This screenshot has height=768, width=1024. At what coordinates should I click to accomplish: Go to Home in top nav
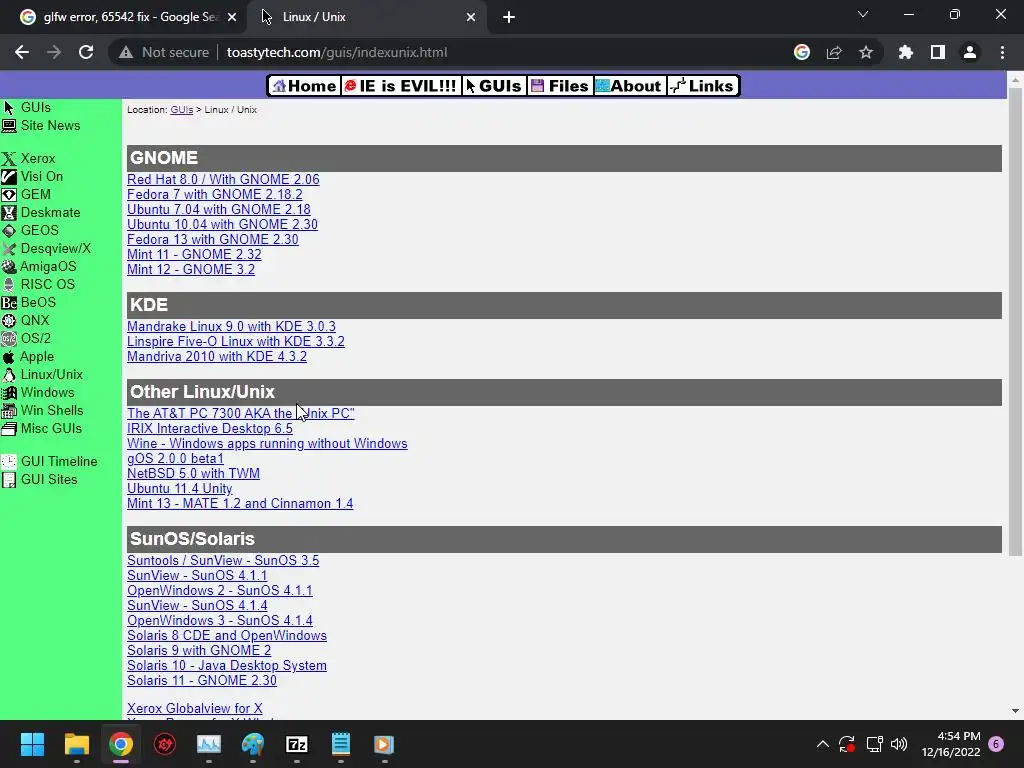304,86
